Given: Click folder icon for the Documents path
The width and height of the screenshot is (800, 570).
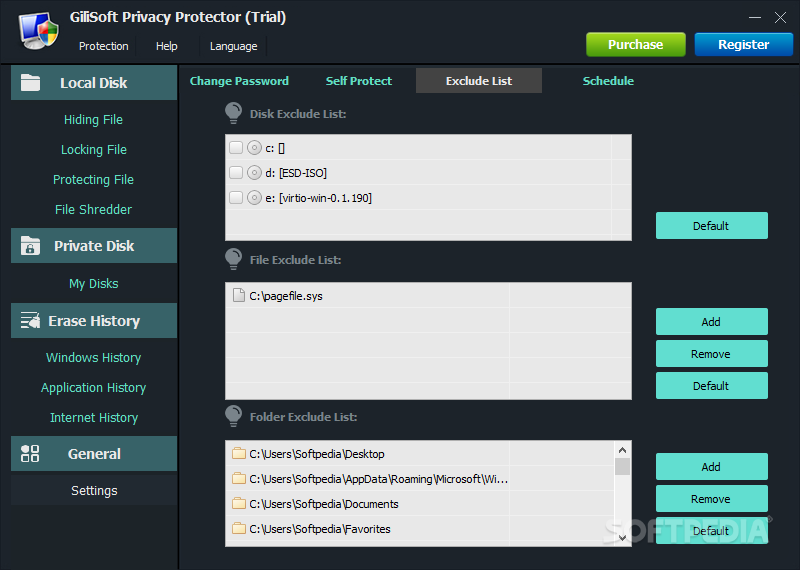Looking at the screenshot, I should coord(239,503).
